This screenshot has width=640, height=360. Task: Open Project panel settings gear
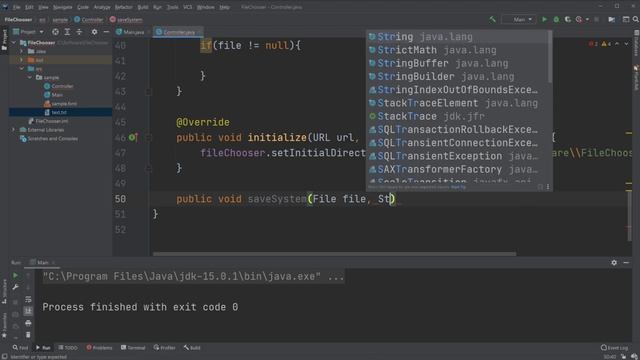(x=94, y=31)
